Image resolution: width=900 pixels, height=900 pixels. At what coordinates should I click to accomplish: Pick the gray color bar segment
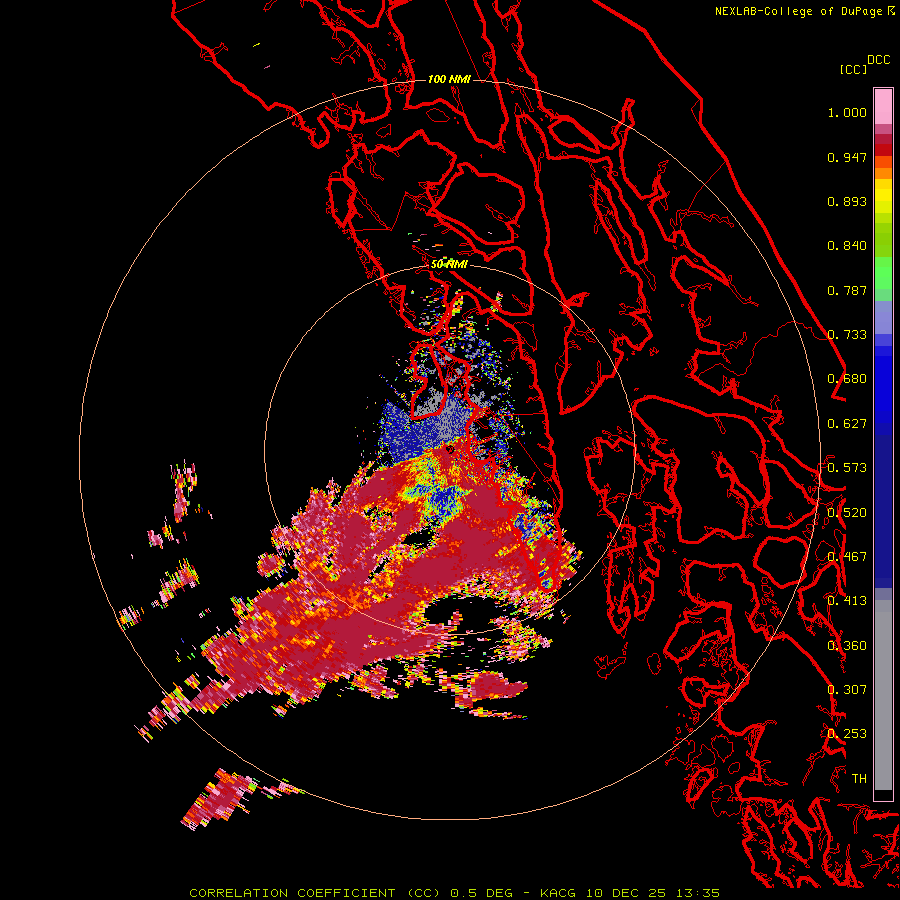pyautogui.click(x=883, y=695)
